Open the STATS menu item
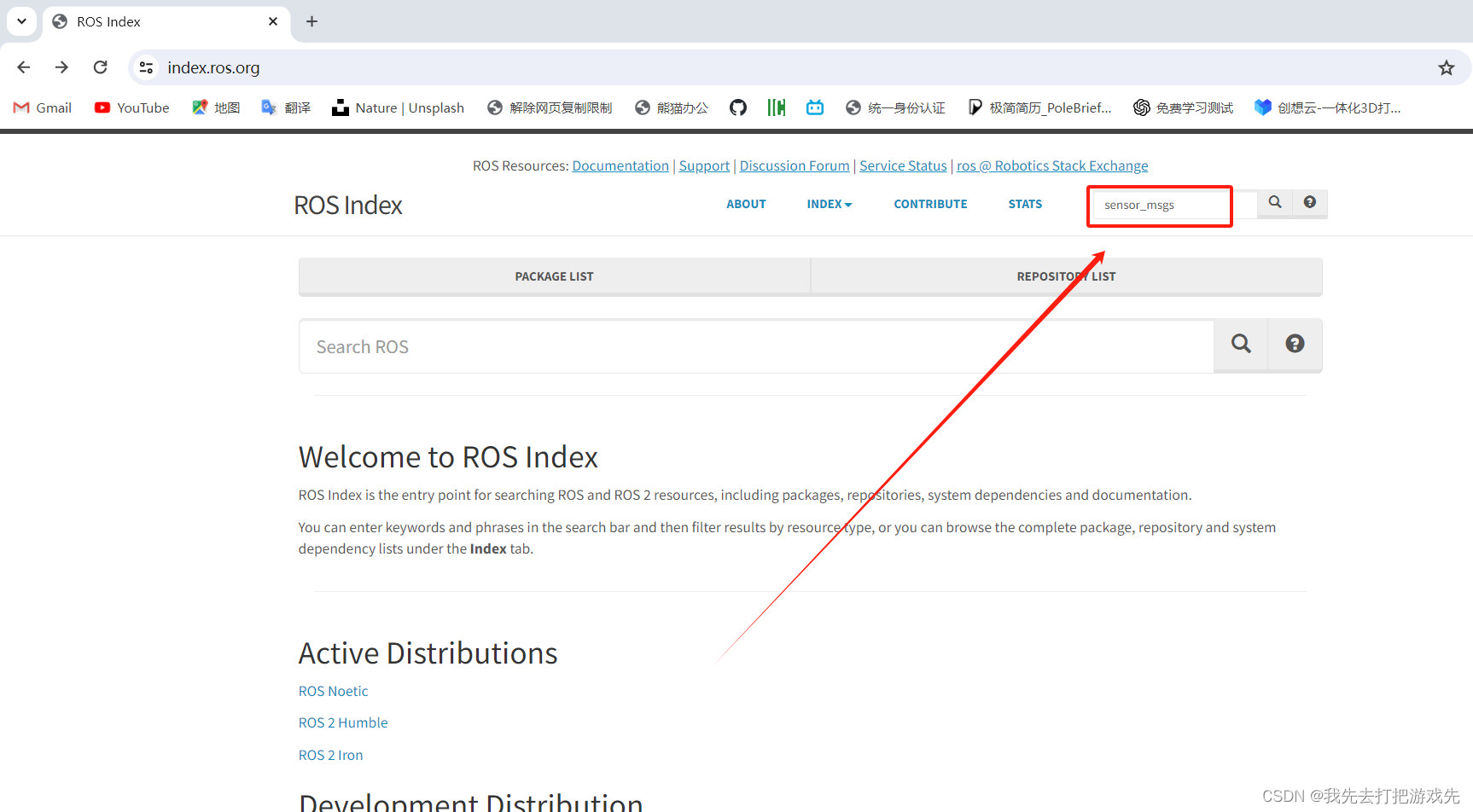 click(1025, 204)
